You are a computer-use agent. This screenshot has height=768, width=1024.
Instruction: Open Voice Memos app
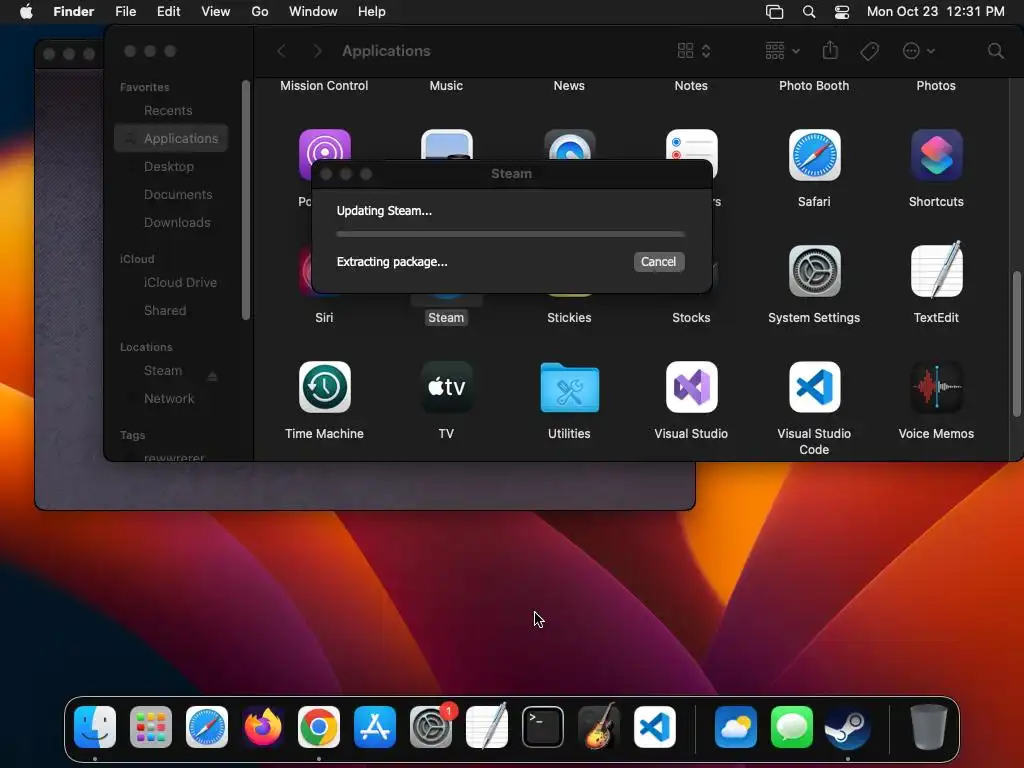click(x=936, y=387)
